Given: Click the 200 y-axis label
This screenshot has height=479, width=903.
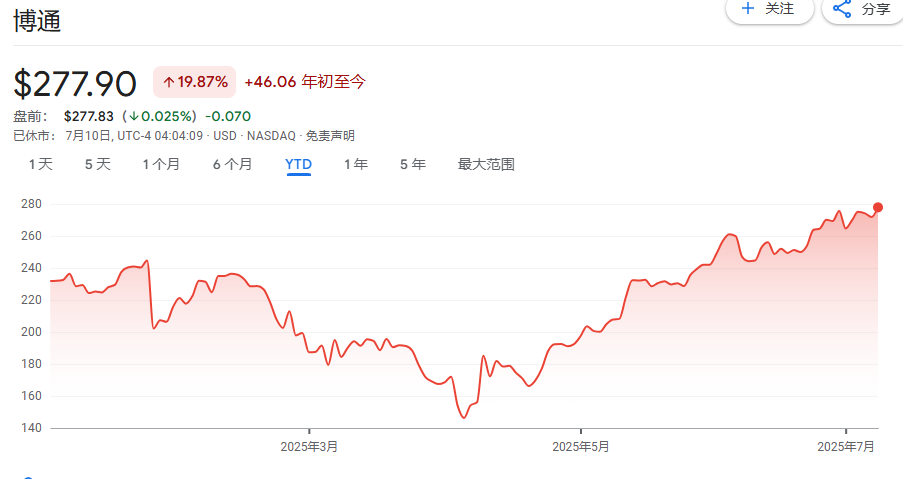Looking at the screenshot, I should (31, 332).
